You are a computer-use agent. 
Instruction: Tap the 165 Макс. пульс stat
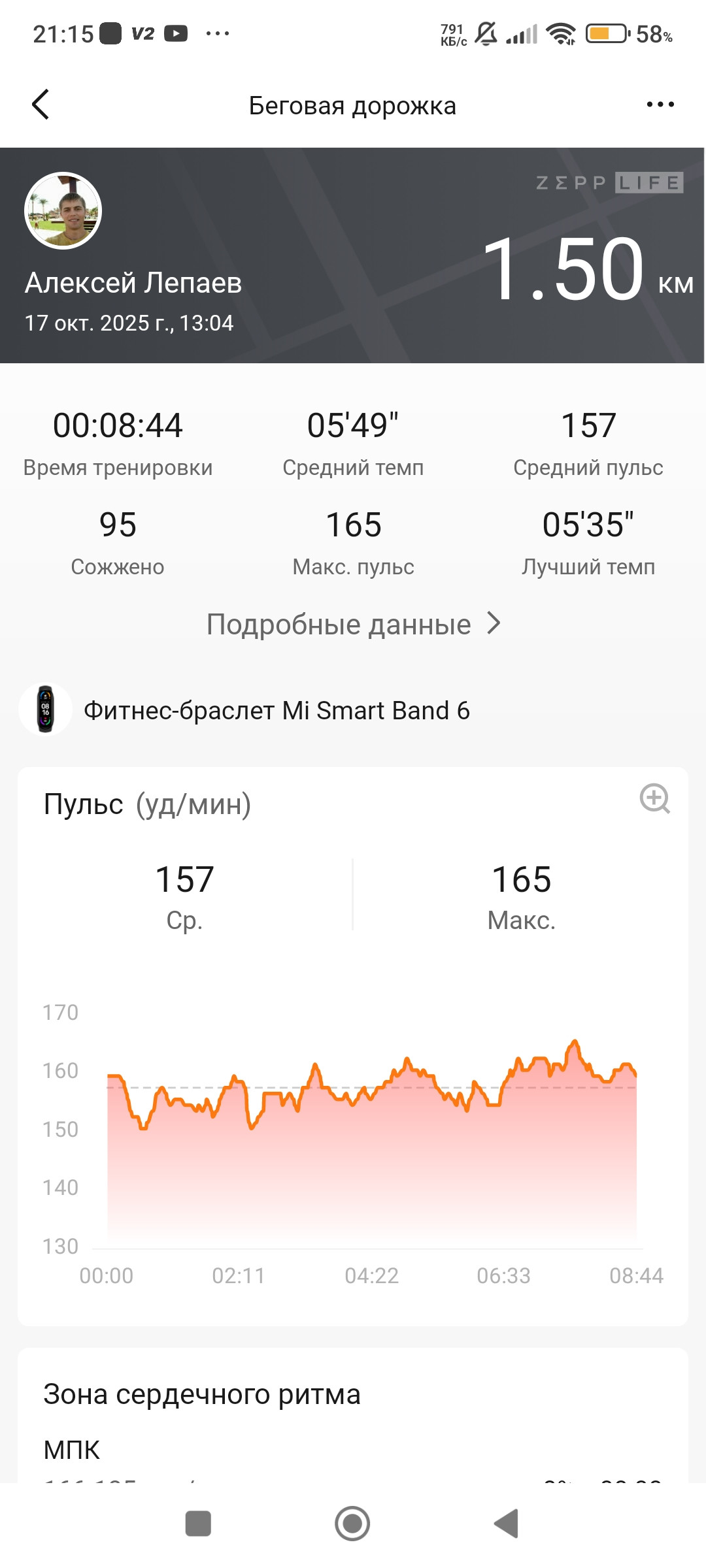tap(353, 542)
